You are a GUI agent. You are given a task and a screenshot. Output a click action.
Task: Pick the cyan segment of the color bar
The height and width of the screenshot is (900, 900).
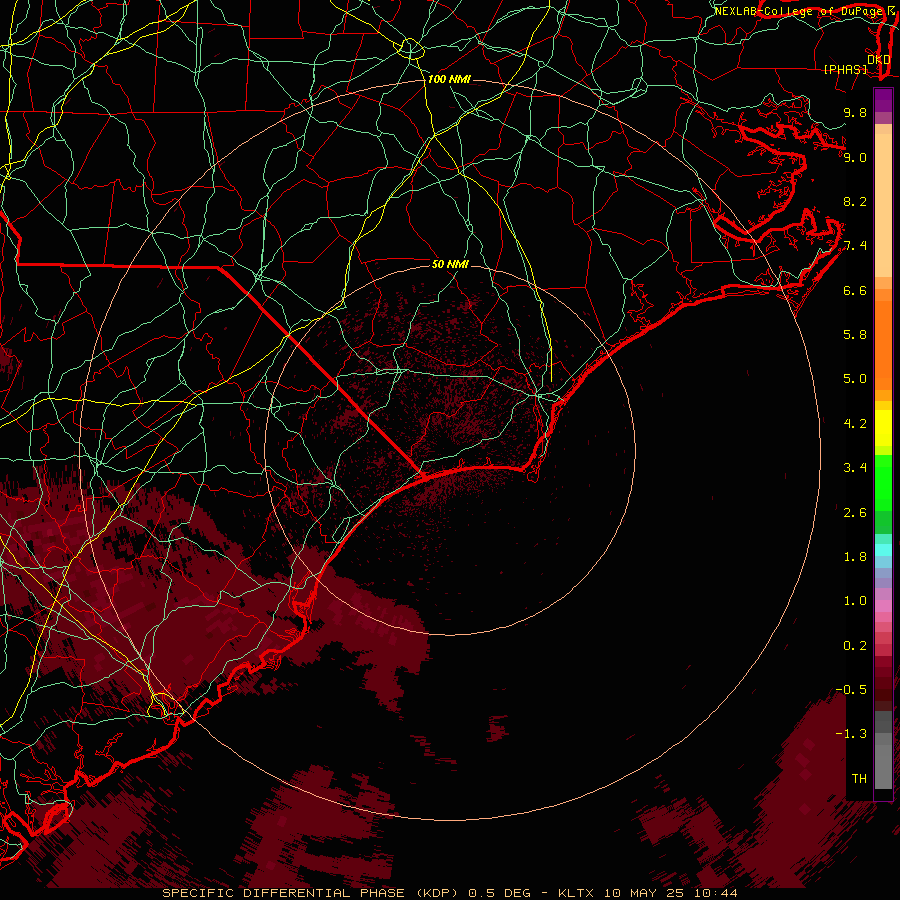click(883, 549)
